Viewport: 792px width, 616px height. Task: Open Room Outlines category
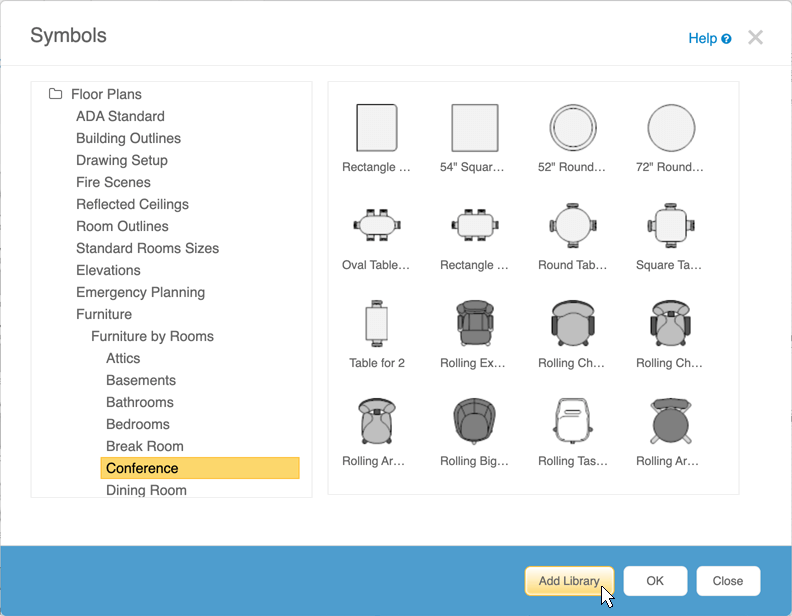[122, 226]
